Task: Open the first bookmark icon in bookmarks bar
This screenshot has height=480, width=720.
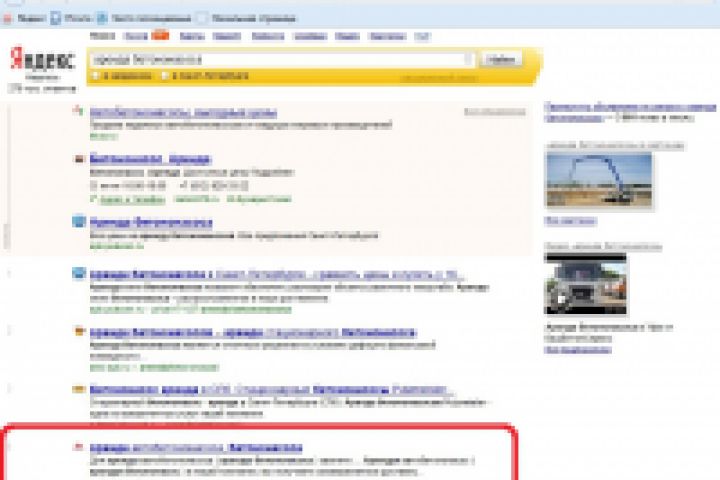Action: (7, 19)
